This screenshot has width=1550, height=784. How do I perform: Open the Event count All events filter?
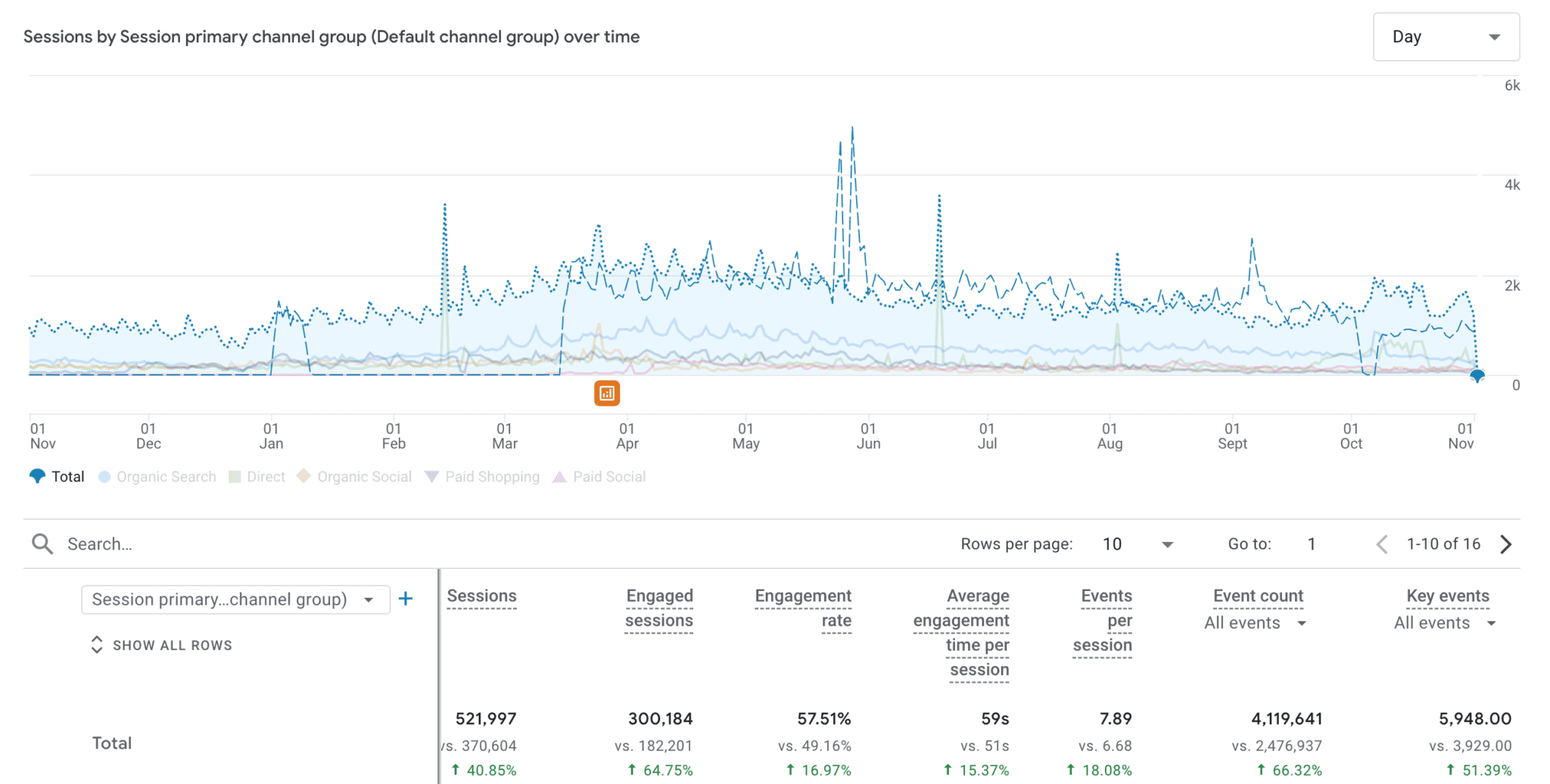[x=1256, y=623]
